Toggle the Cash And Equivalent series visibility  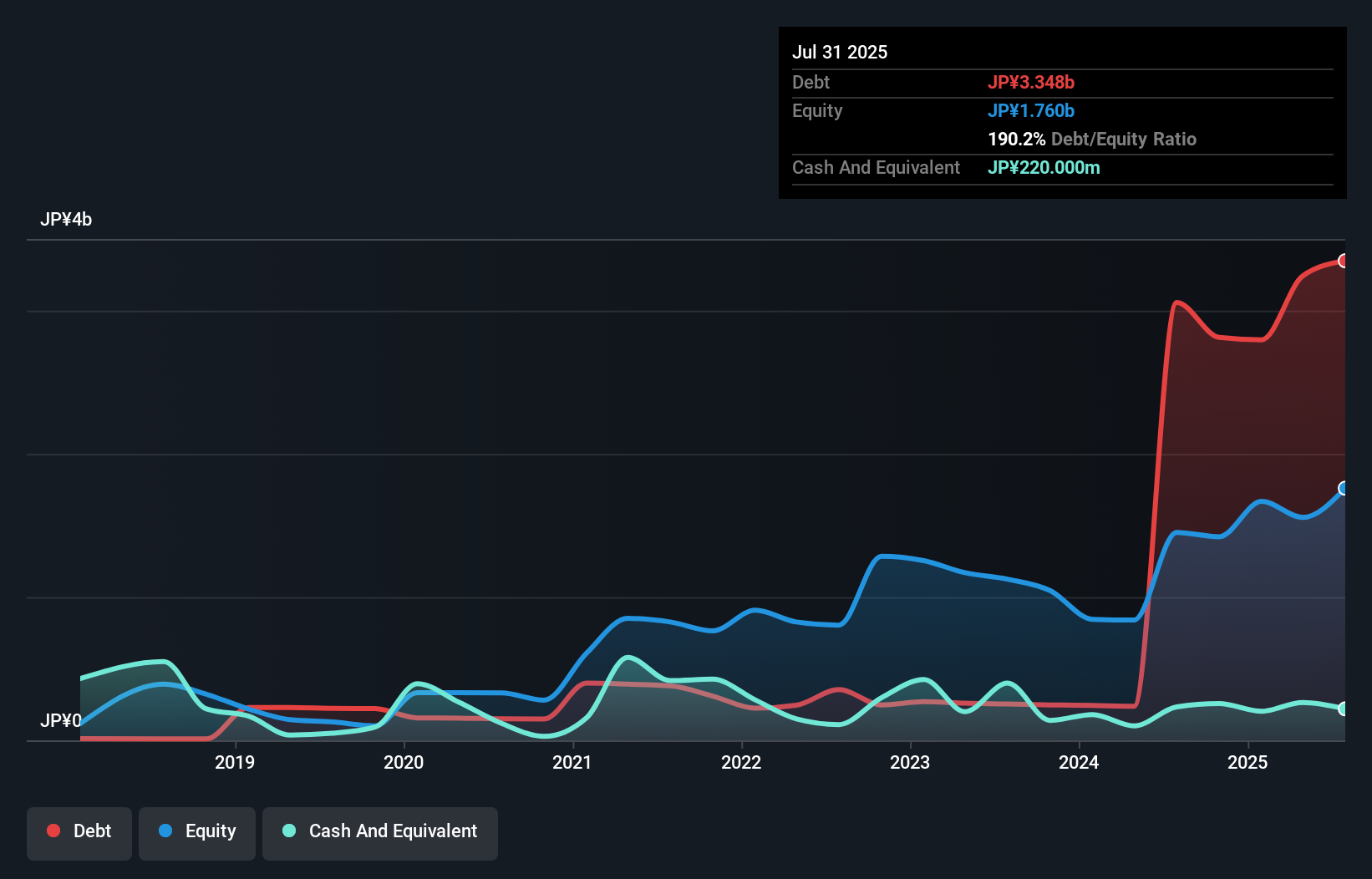380,831
